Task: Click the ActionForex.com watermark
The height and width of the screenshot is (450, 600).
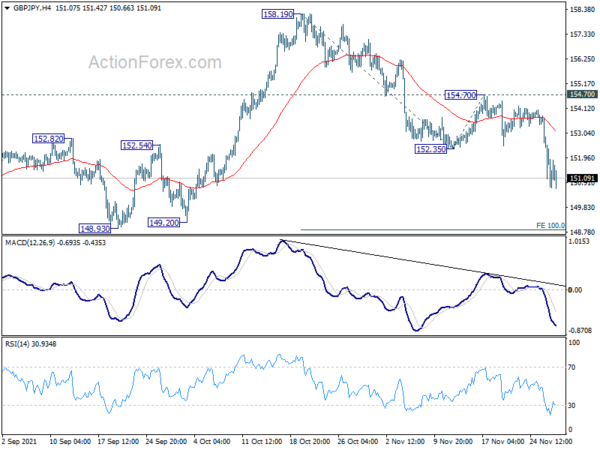Action: [x=155, y=62]
